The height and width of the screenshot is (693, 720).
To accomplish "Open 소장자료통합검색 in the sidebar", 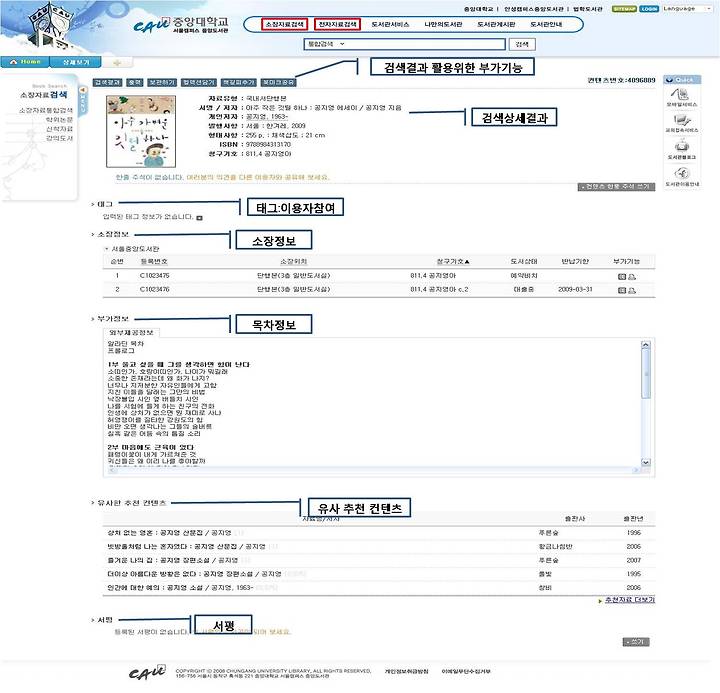I will 46,111.
